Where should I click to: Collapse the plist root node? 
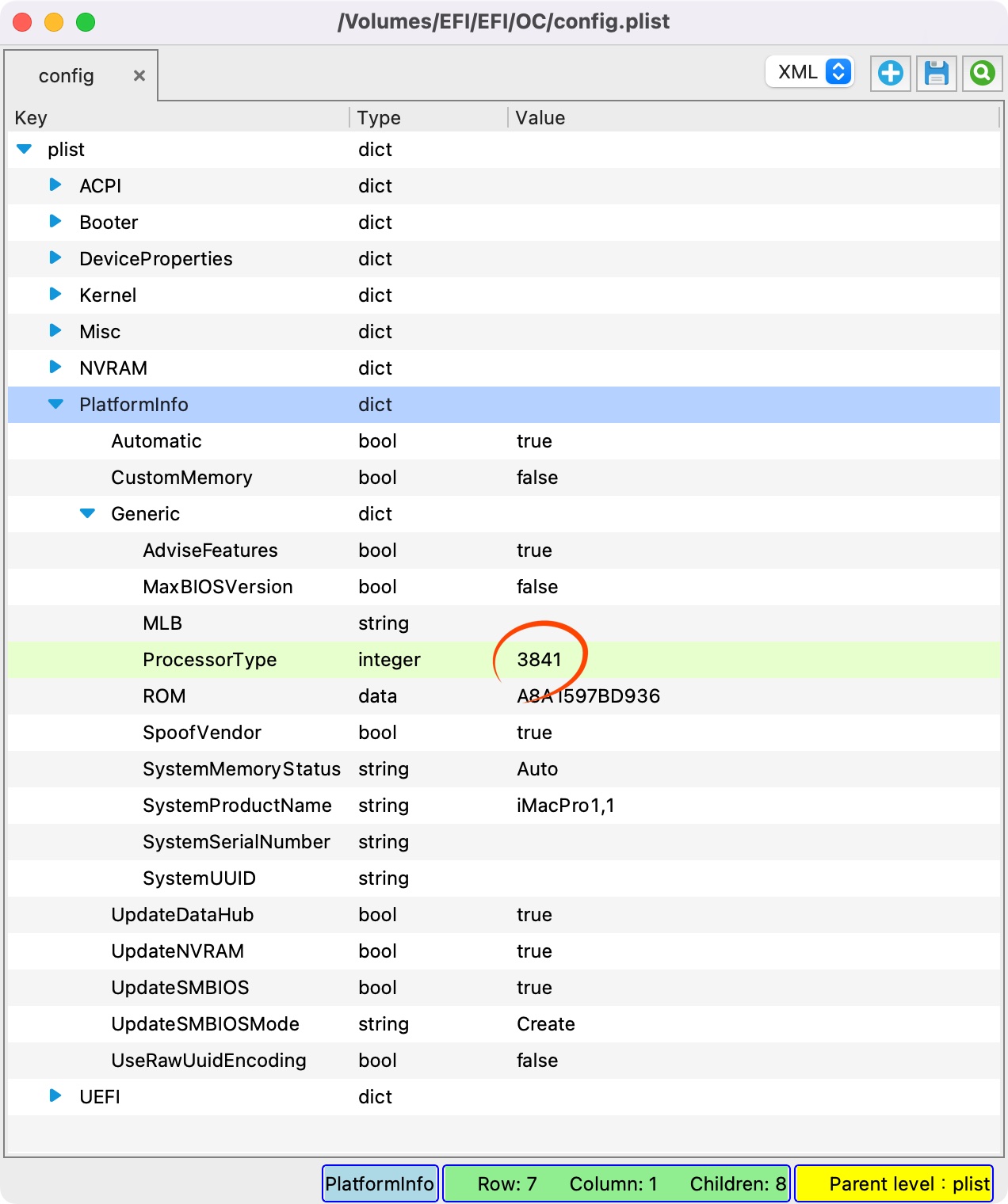pyautogui.click(x=25, y=149)
